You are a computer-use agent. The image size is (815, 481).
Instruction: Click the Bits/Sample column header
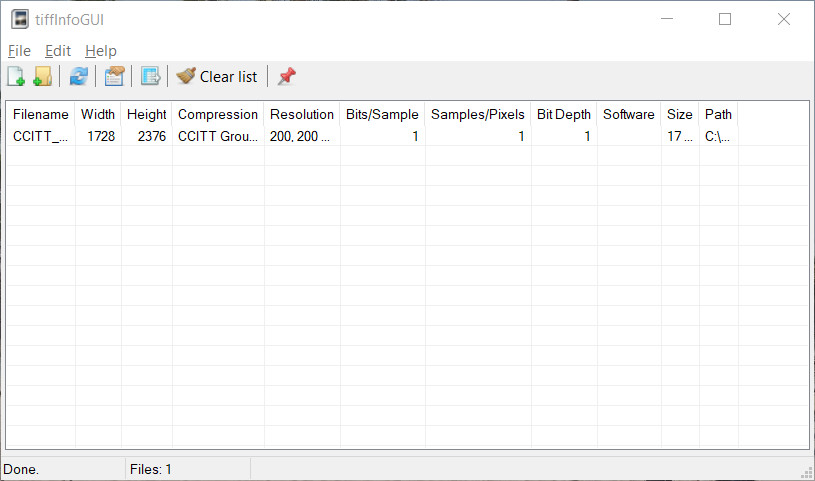coord(382,114)
